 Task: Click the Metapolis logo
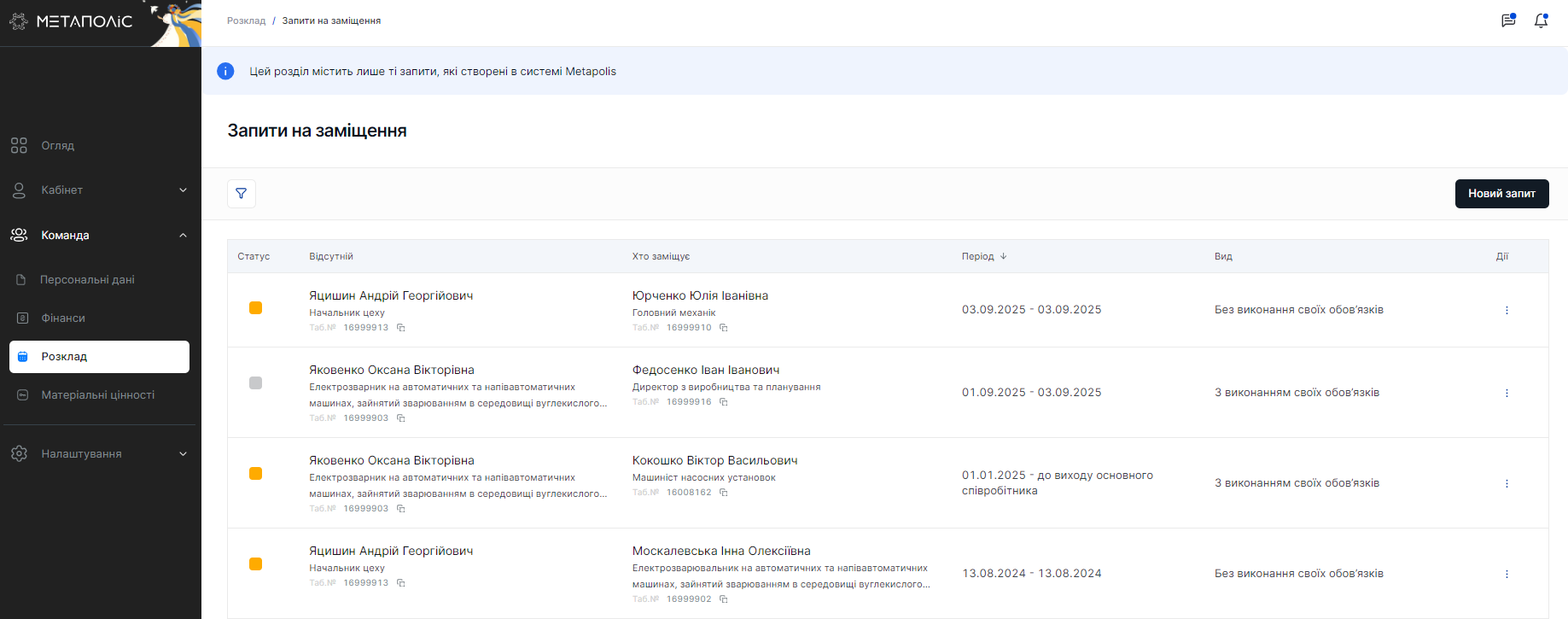pyautogui.click(x=72, y=21)
